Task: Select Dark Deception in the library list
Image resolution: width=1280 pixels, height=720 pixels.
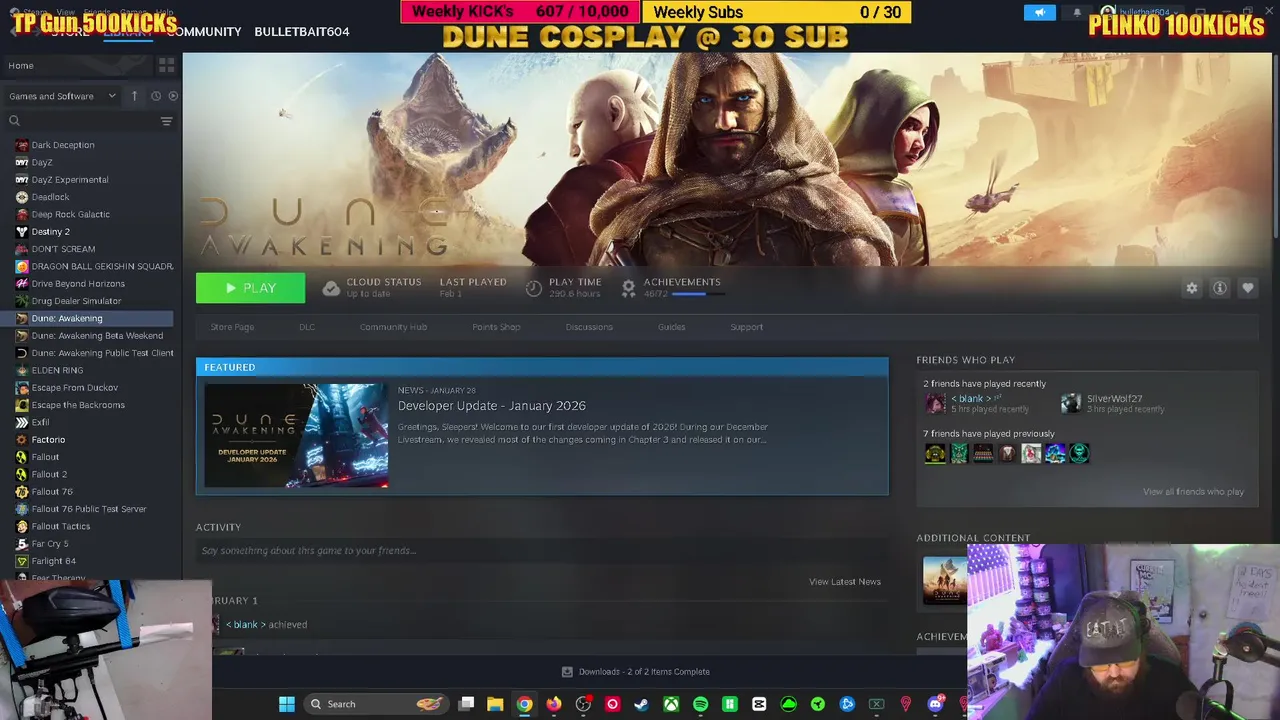Action: [x=63, y=145]
